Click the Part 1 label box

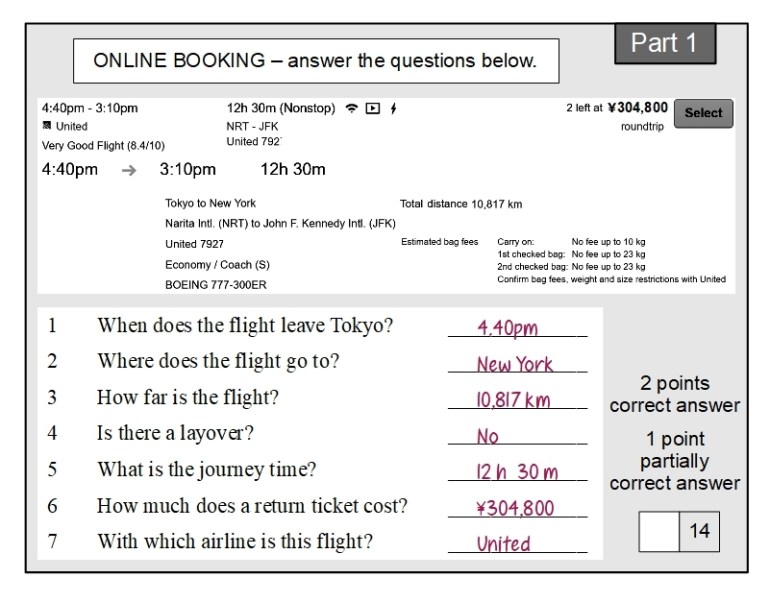[x=670, y=44]
